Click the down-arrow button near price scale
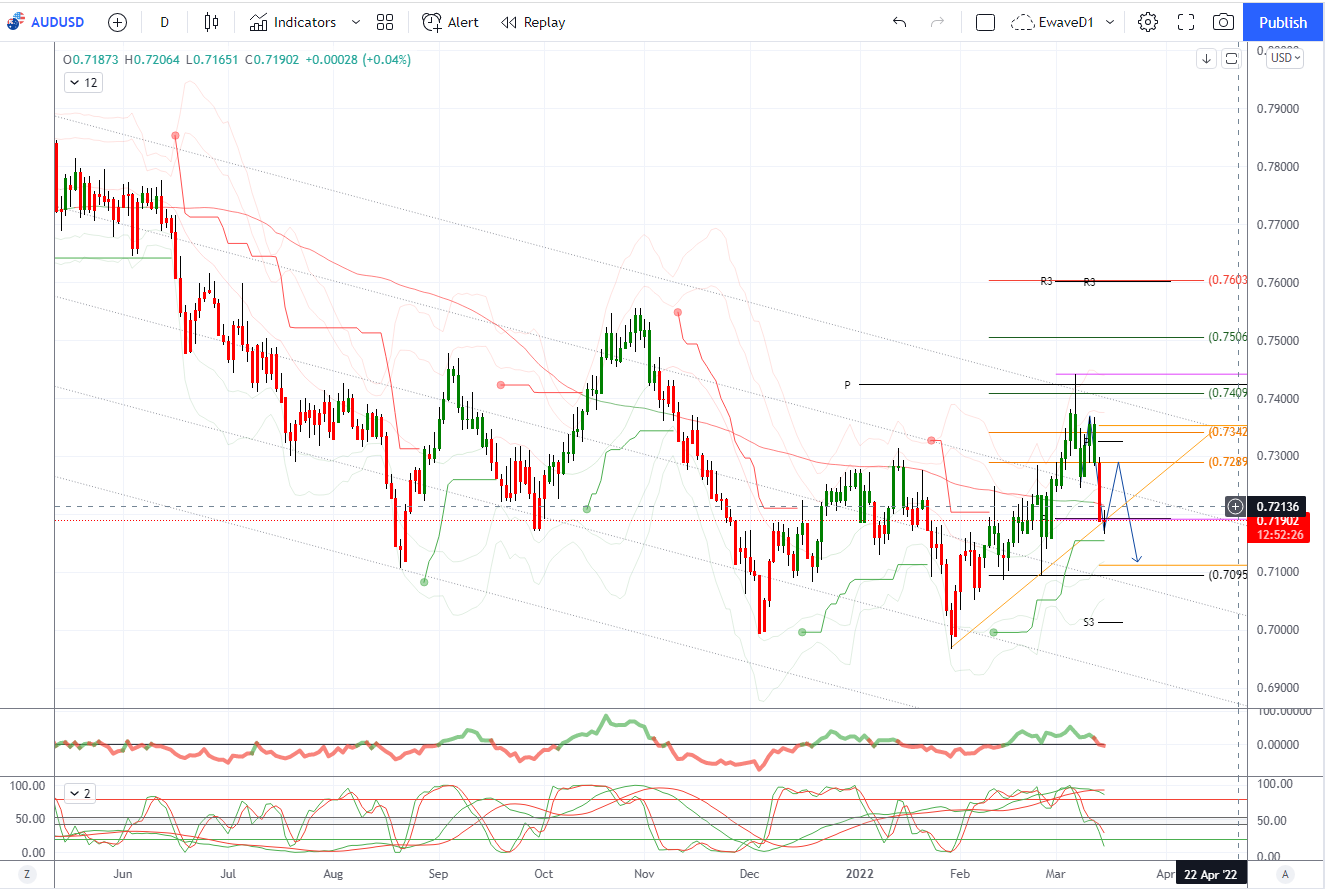Screen dimensions: 1325x889 [x=1207, y=58]
